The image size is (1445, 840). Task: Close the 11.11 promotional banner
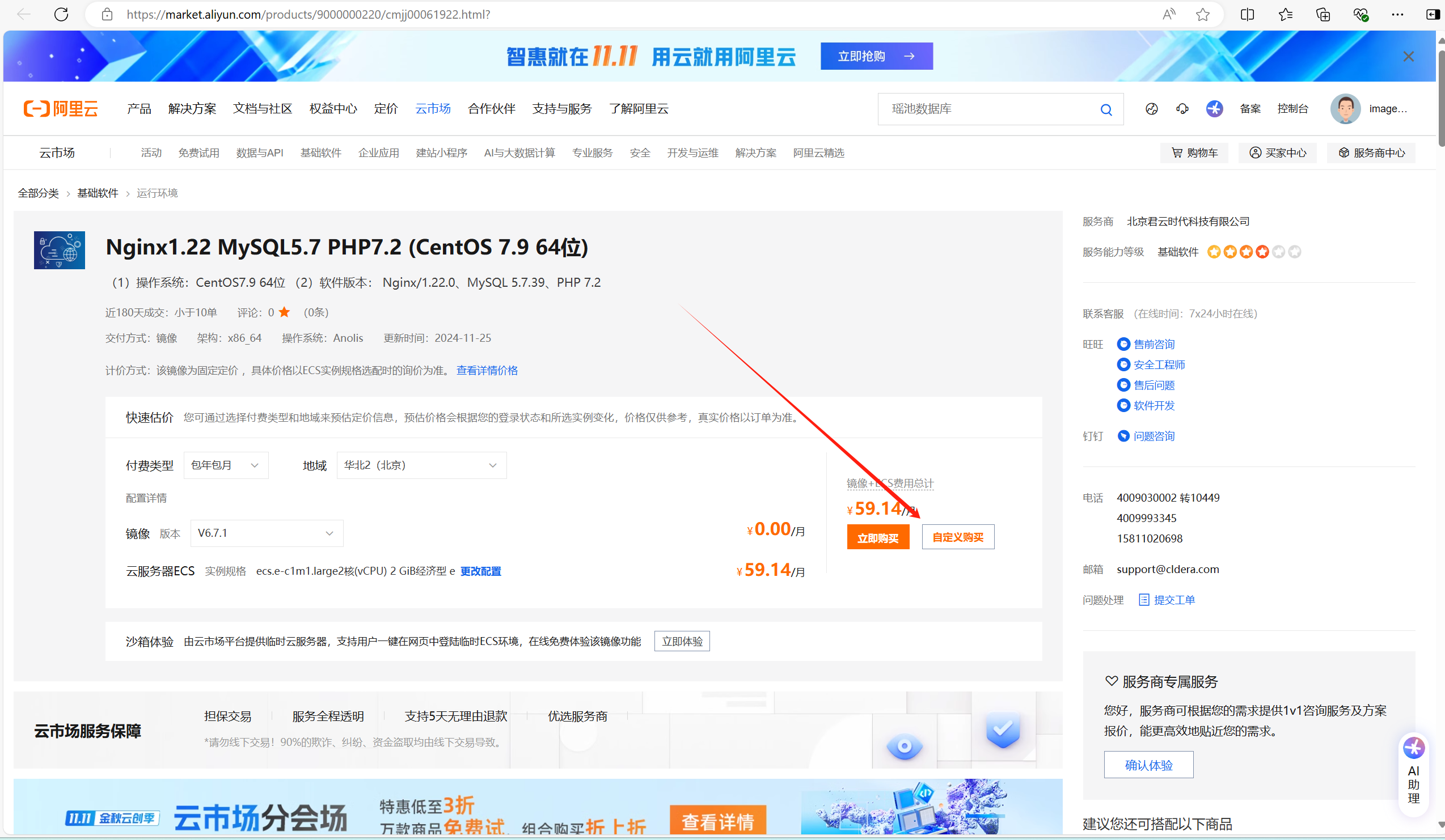pyautogui.click(x=1408, y=56)
